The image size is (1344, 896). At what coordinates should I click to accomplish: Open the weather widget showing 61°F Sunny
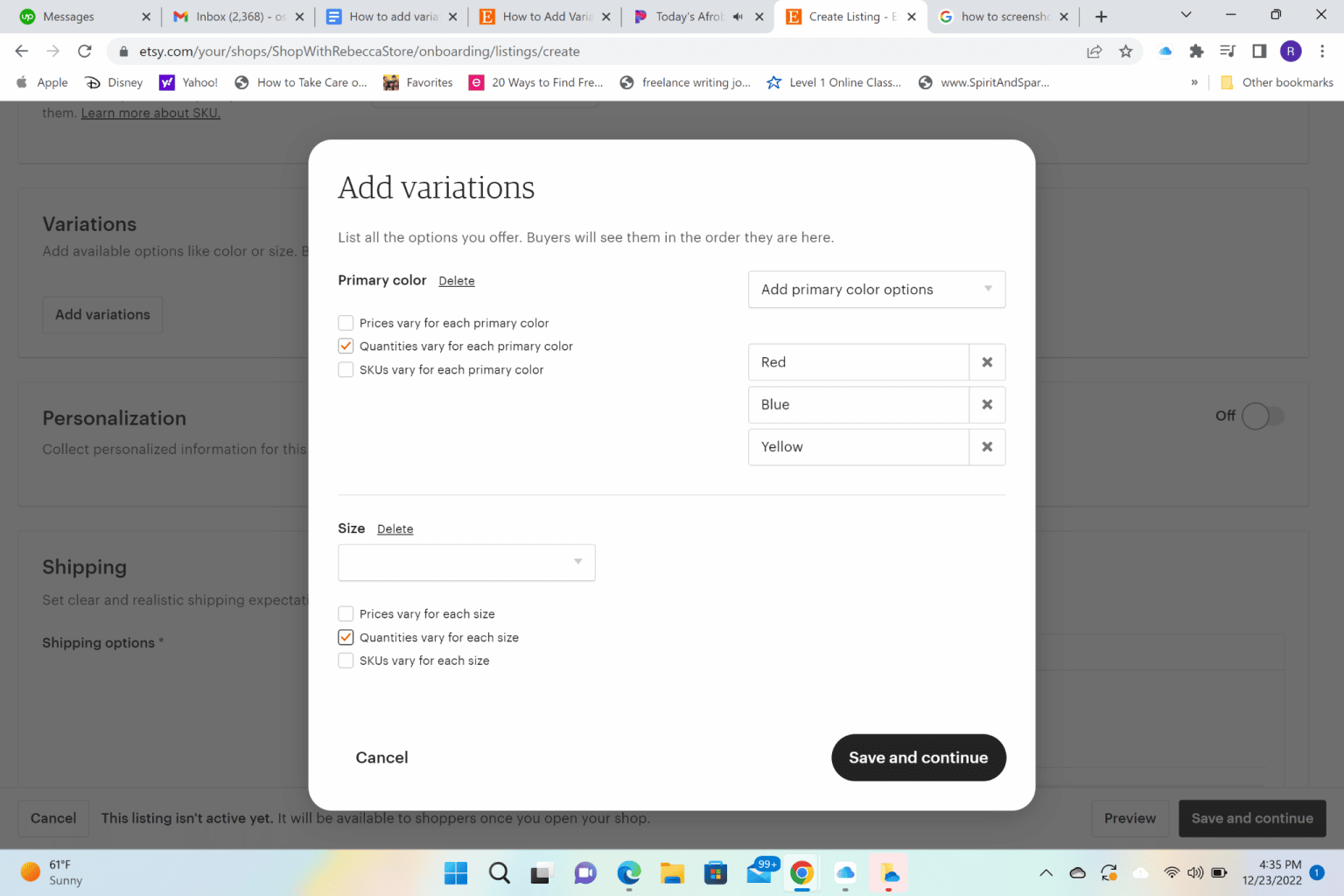click(x=50, y=872)
